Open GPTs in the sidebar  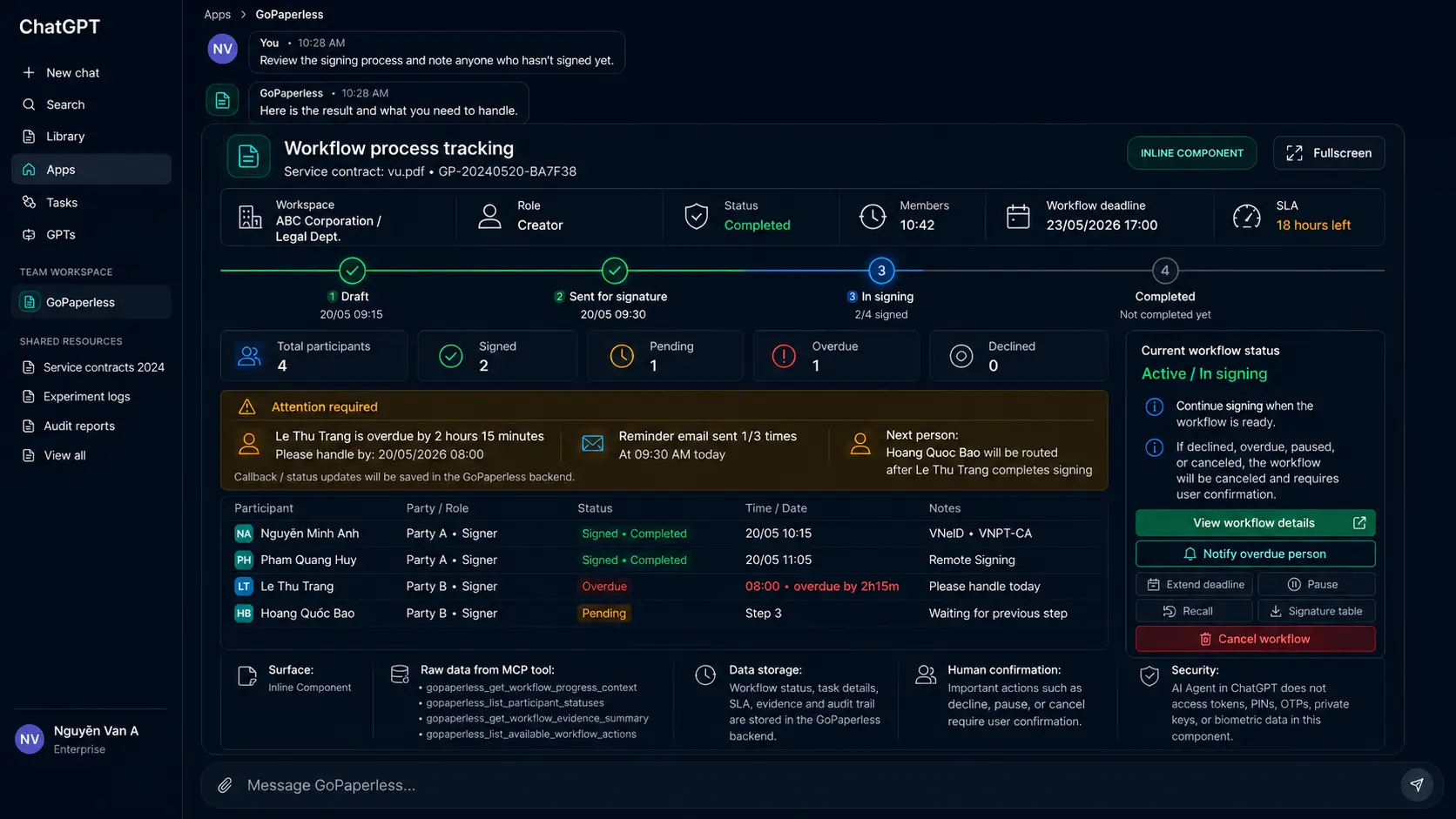(x=91, y=234)
